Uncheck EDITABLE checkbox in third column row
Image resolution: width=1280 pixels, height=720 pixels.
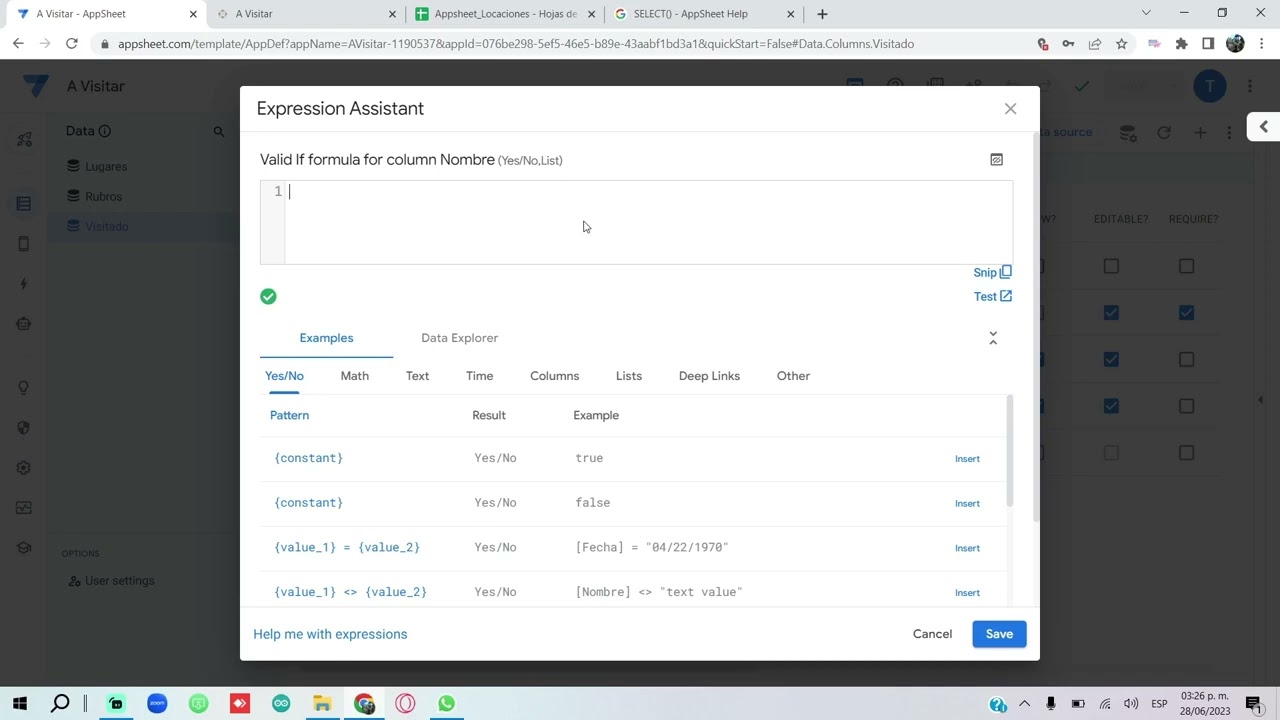click(1111, 359)
